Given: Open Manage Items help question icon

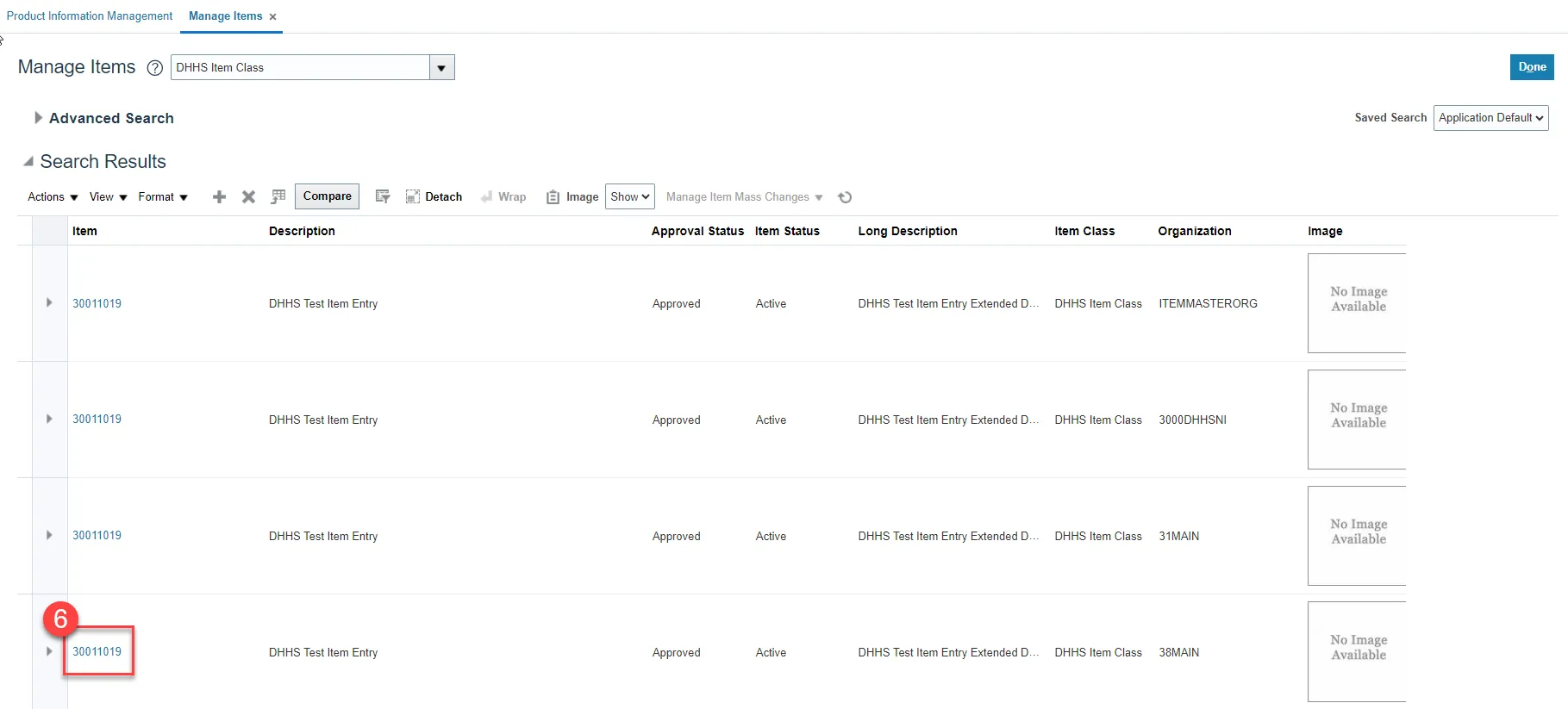Looking at the screenshot, I should pos(155,68).
